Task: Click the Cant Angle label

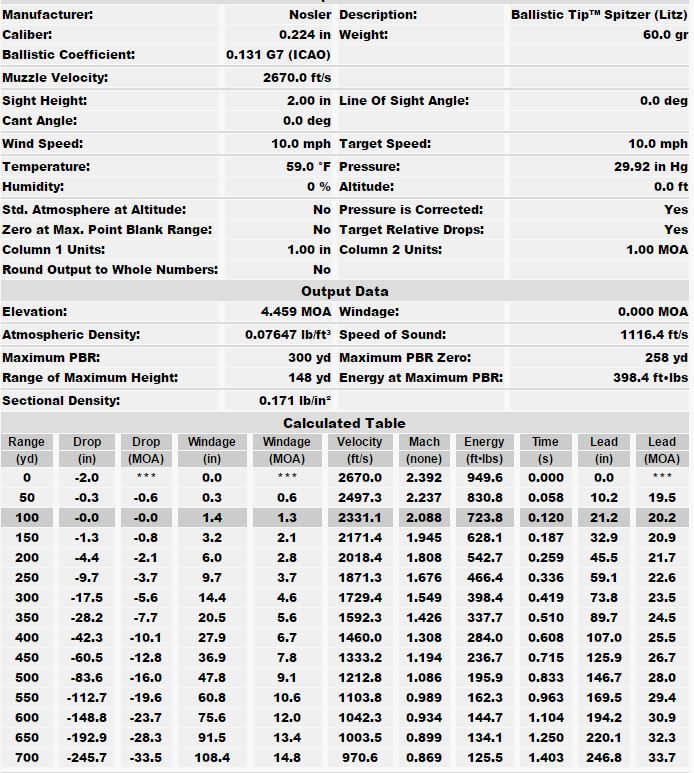Action: (39, 121)
